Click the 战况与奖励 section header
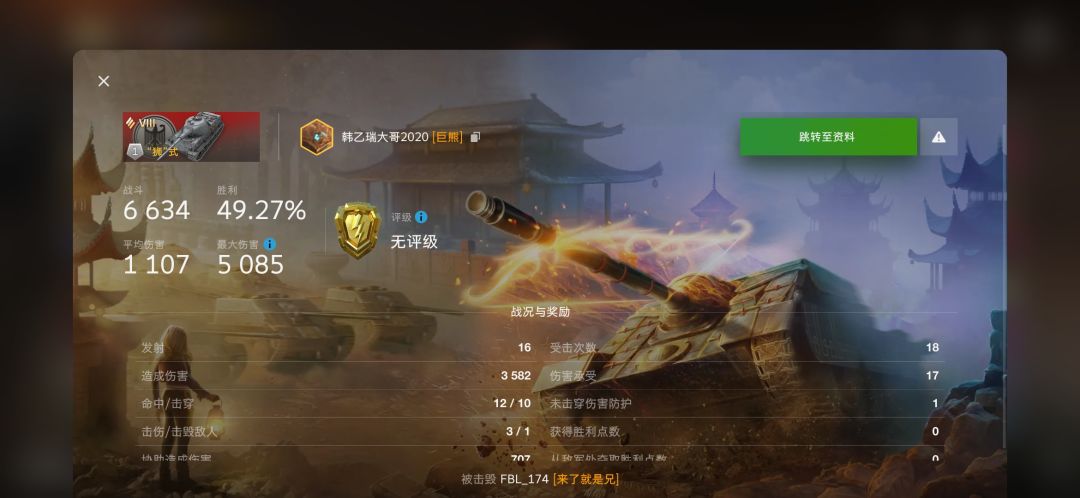This screenshot has width=1080, height=498. tap(540, 311)
